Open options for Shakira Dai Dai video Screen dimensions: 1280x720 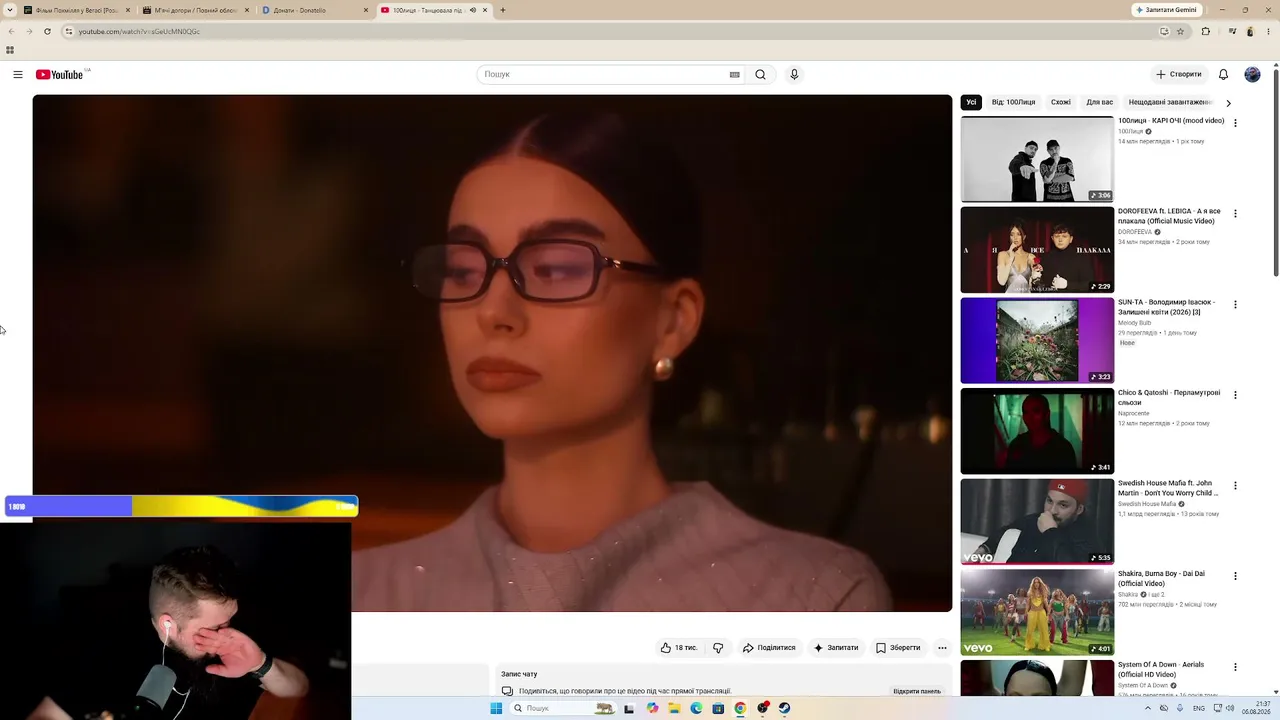pyautogui.click(x=1235, y=576)
